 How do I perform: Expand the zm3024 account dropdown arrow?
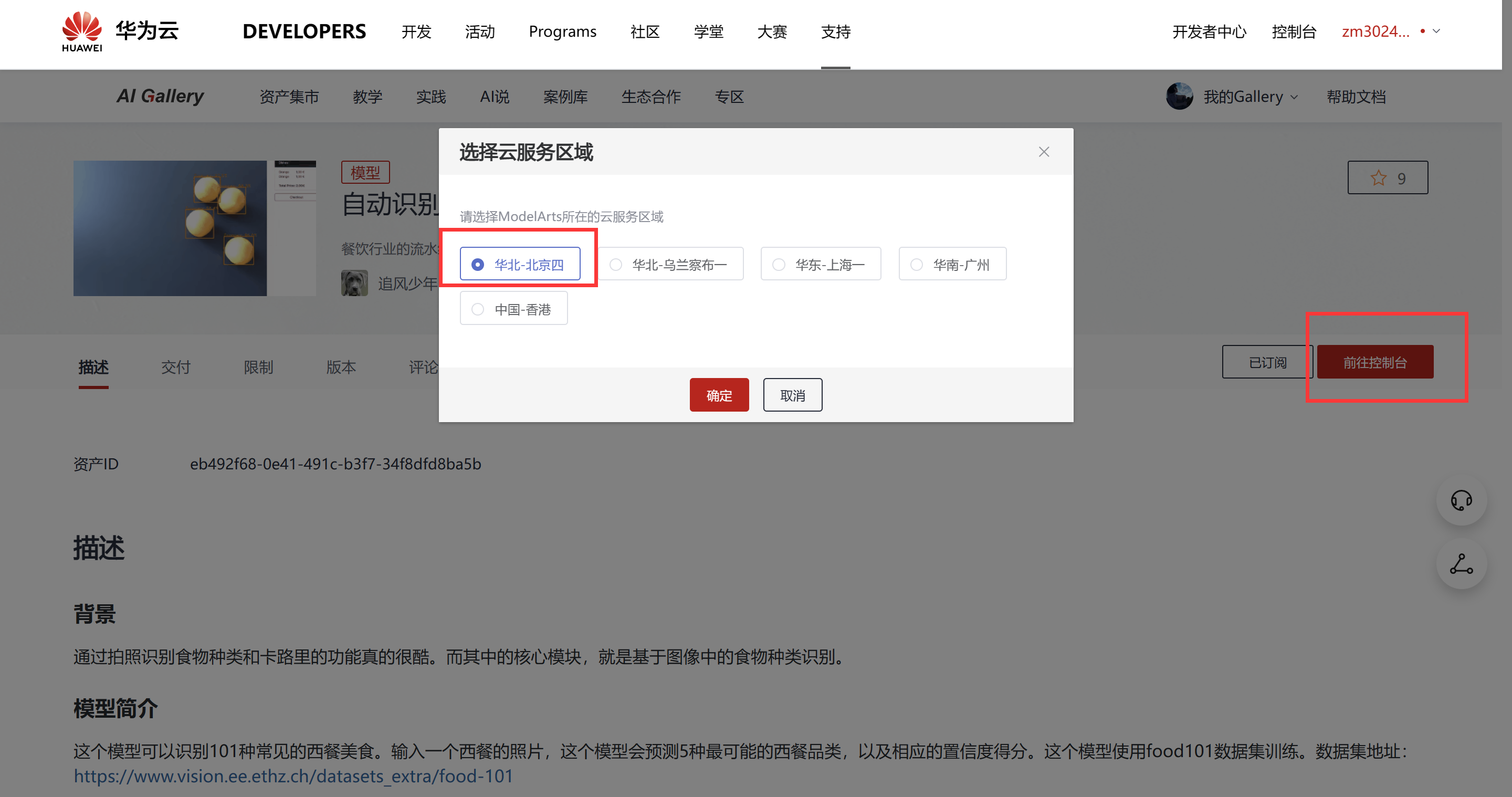(1436, 31)
